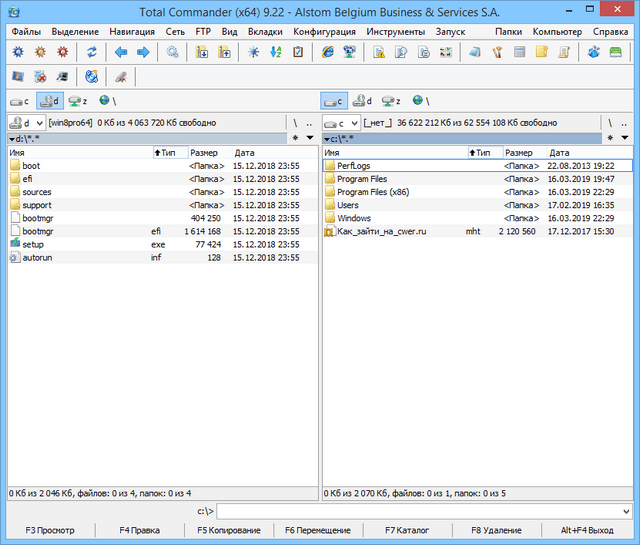Click the pale gray gears toolbar icon
This screenshot has width=640, height=545.
[x=172, y=52]
